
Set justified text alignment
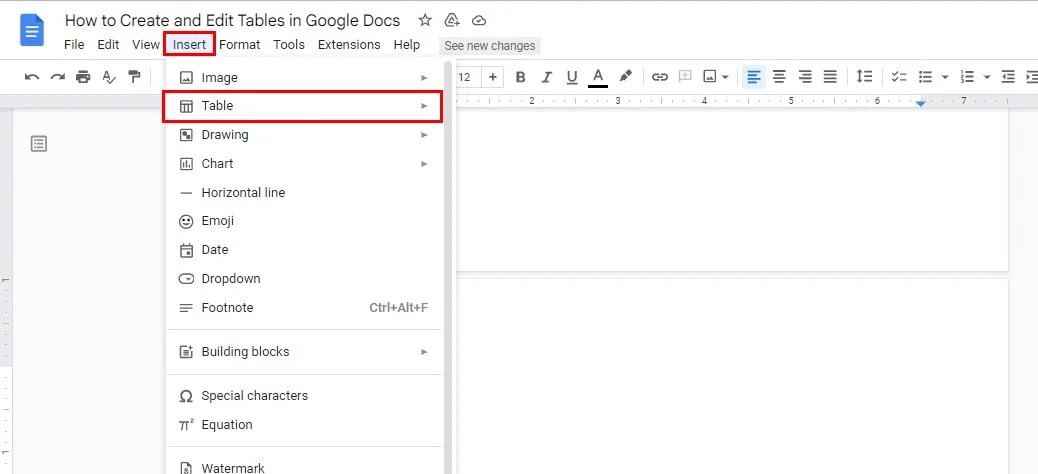click(x=830, y=77)
